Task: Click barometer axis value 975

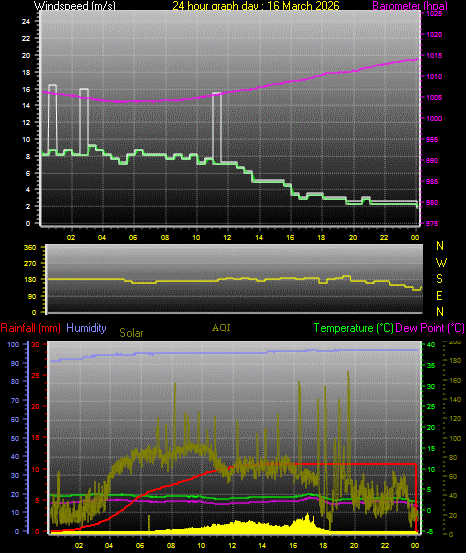Action: coord(432,224)
